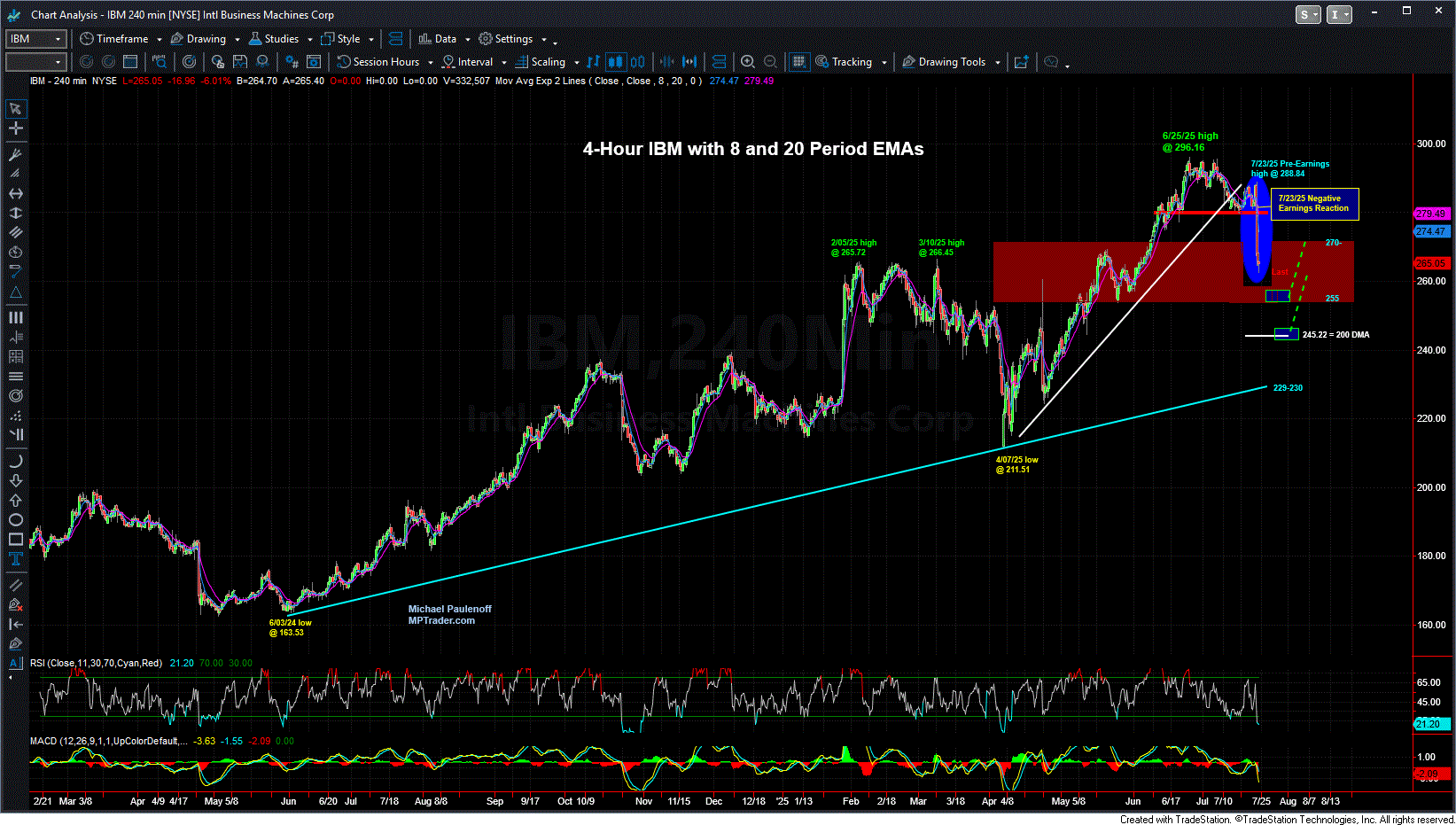Click the blue 274.47 price axis label
The width and height of the screenshot is (1456, 825).
coord(1430,231)
